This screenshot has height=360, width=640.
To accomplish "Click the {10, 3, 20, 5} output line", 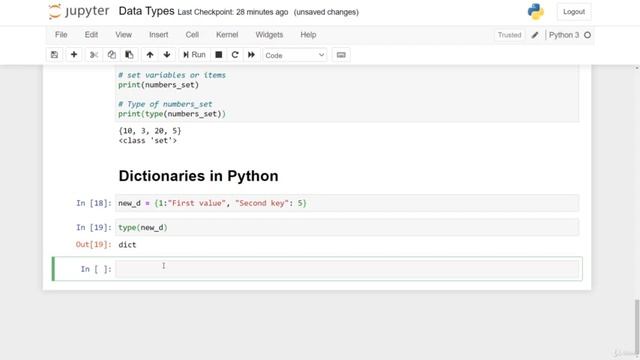I will (149, 131).
